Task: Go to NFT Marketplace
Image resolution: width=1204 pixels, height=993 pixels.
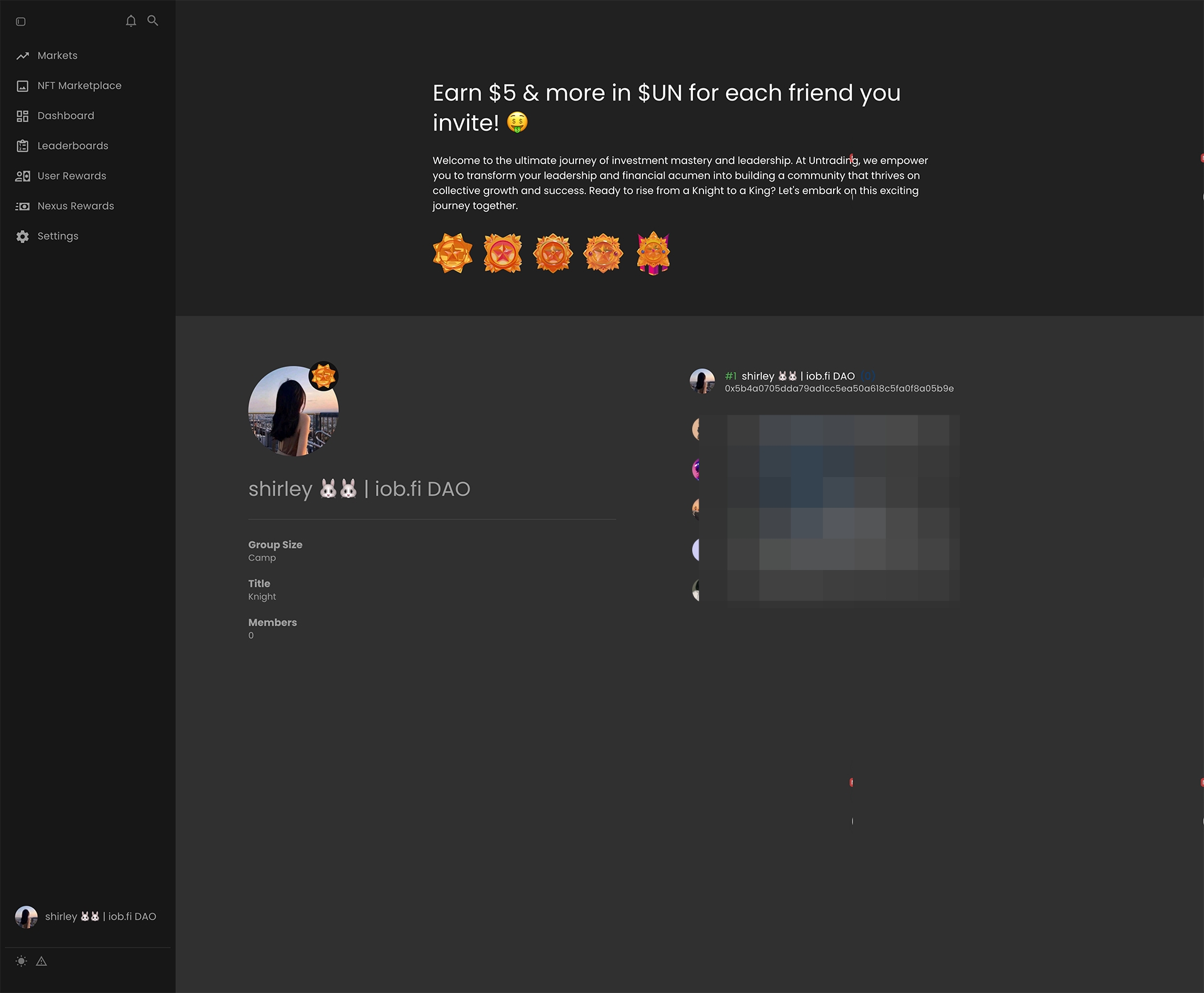Action: pyautogui.click(x=79, y=85)
